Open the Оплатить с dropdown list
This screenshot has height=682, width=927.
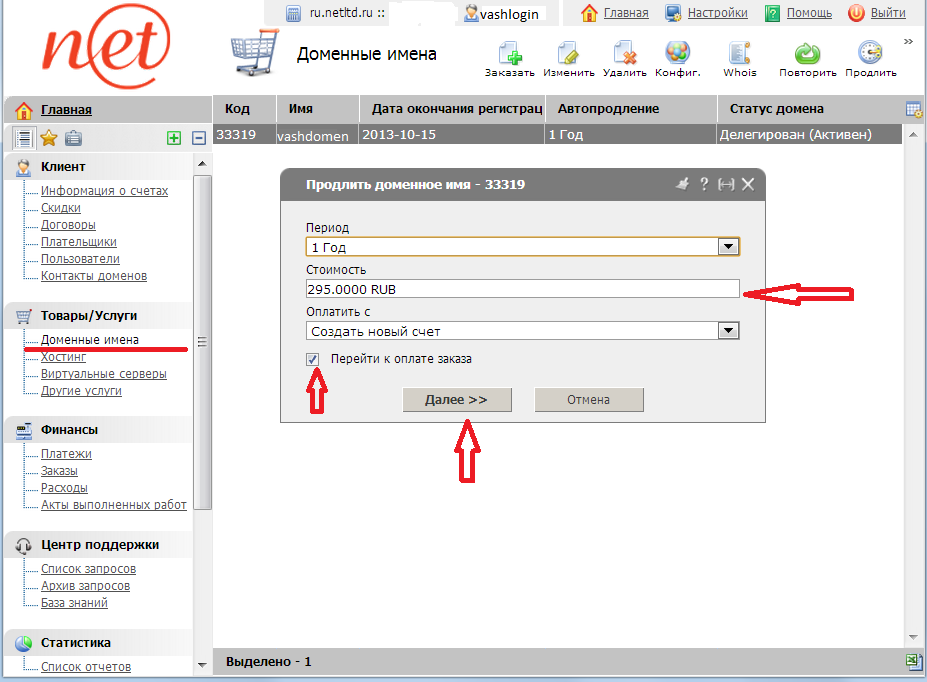729,331
